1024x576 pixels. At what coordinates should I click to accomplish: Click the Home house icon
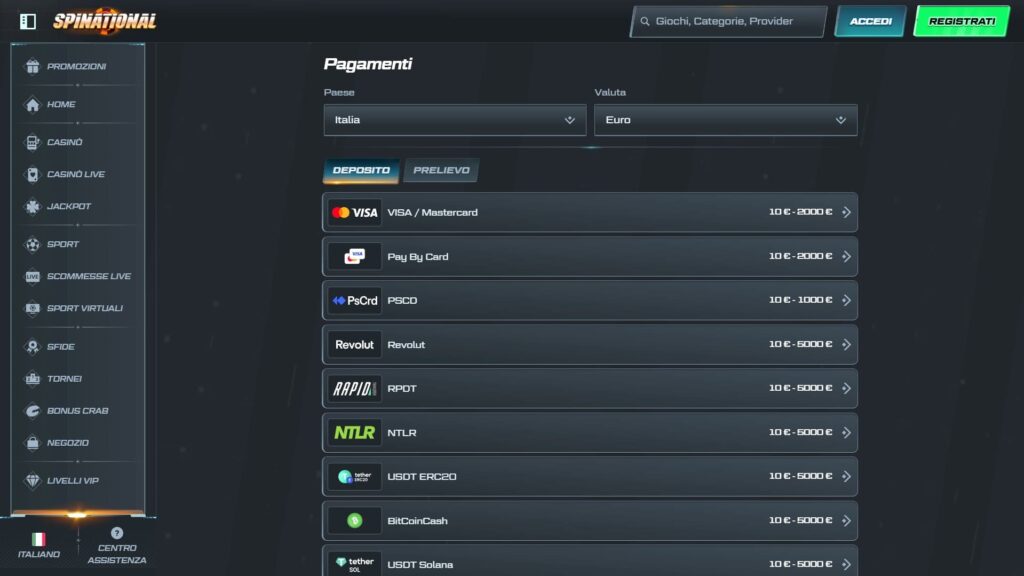point(32,104)
